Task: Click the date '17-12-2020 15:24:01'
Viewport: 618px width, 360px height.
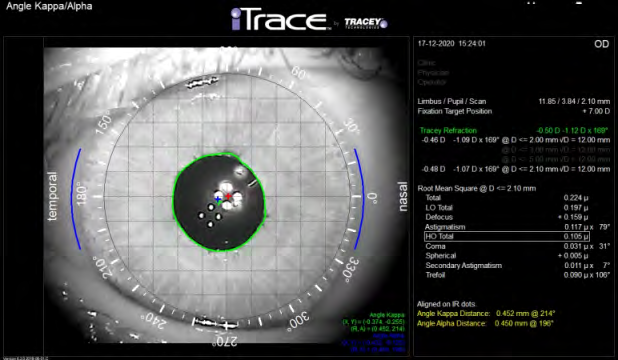Action: pos(452,43)
